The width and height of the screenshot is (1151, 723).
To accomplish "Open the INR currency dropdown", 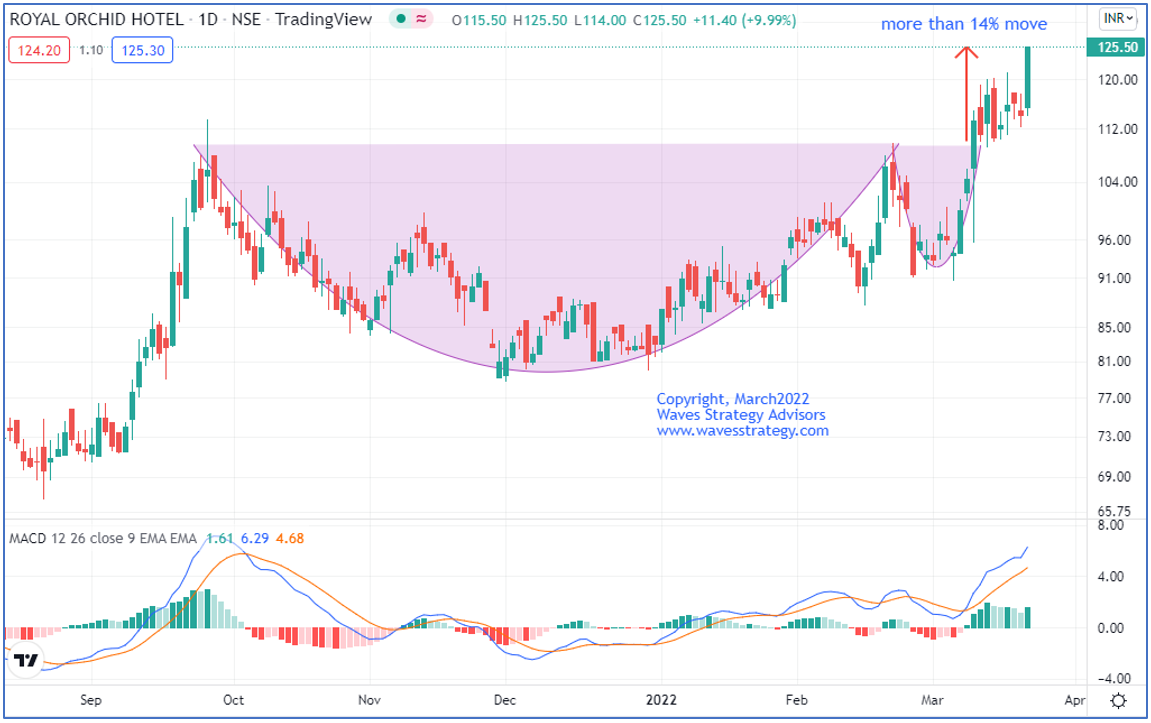I will (x=1118, y=18).
